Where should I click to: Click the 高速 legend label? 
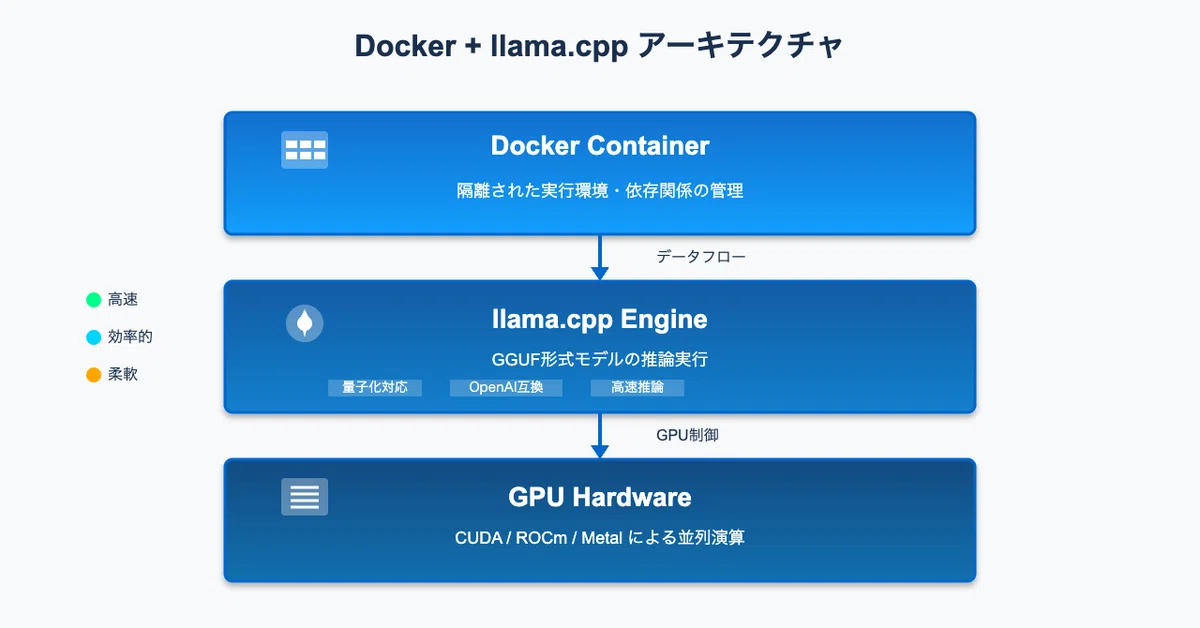coord(123,299)
